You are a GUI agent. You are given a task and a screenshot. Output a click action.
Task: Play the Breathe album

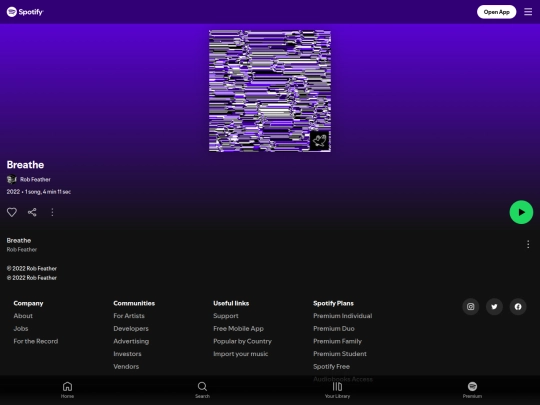click(521, 212)
